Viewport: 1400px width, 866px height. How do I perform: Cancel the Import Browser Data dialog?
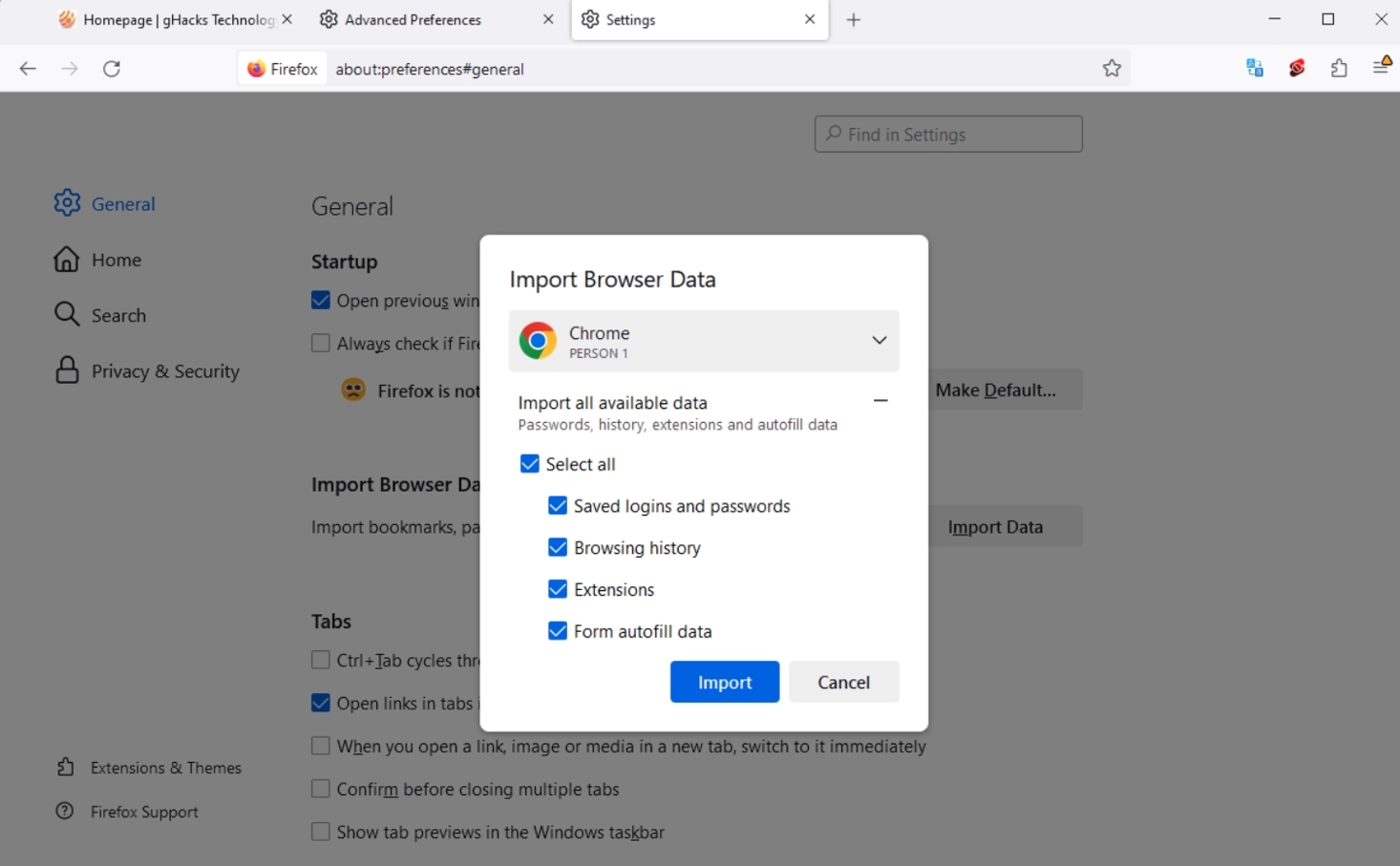(x=844, y=681)
